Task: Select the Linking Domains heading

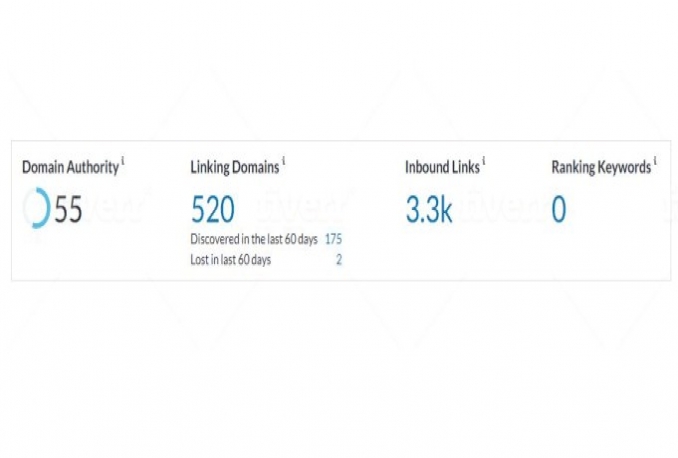Action: tap(234, 167)
